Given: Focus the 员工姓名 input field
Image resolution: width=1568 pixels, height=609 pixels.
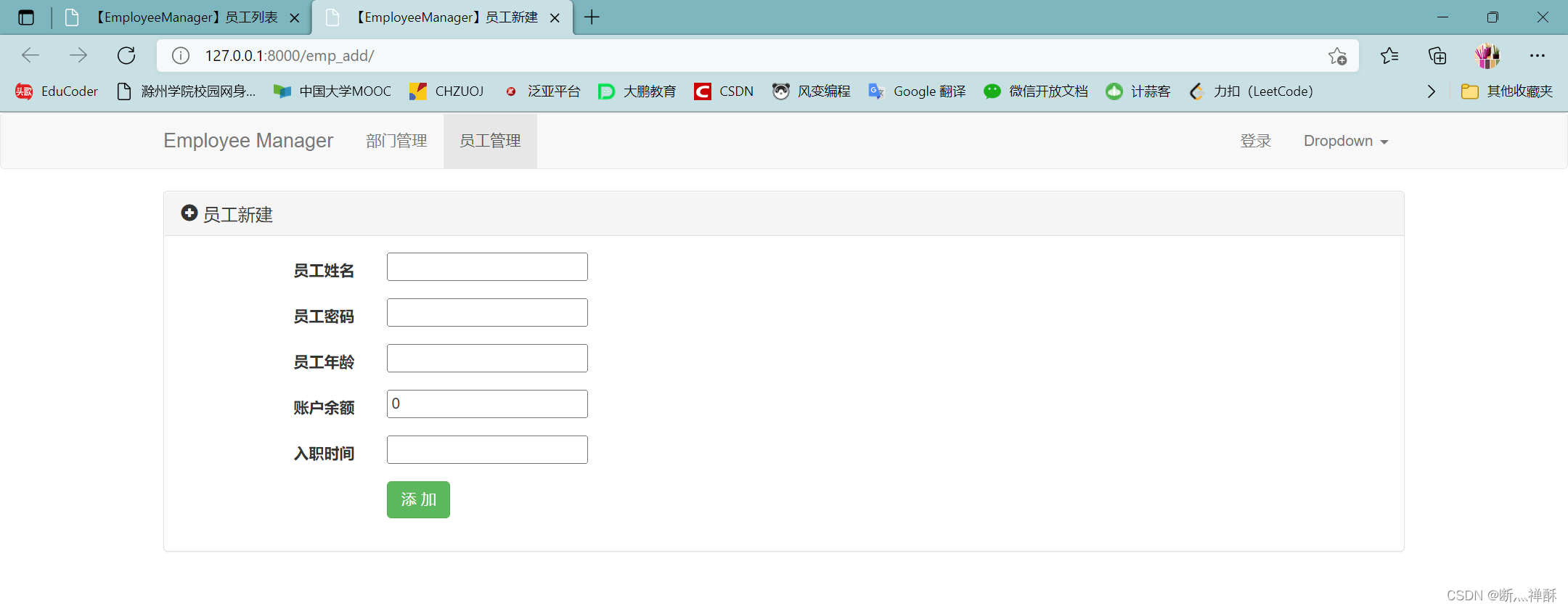Looking at the screenshot, I should (x=487, y=267).
